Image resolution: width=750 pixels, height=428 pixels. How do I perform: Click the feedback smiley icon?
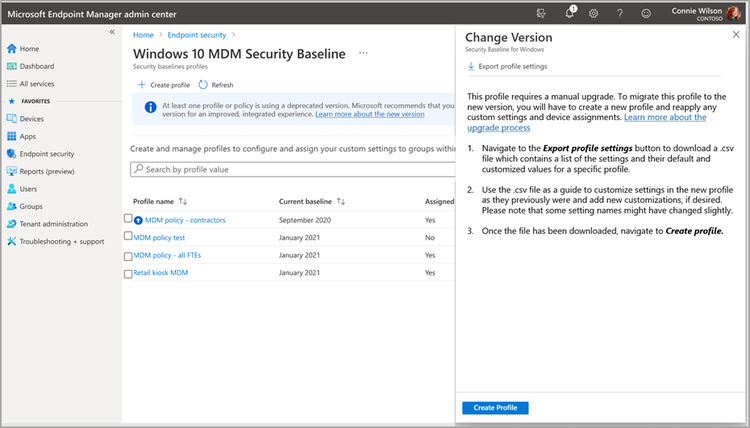click(646, 13)
